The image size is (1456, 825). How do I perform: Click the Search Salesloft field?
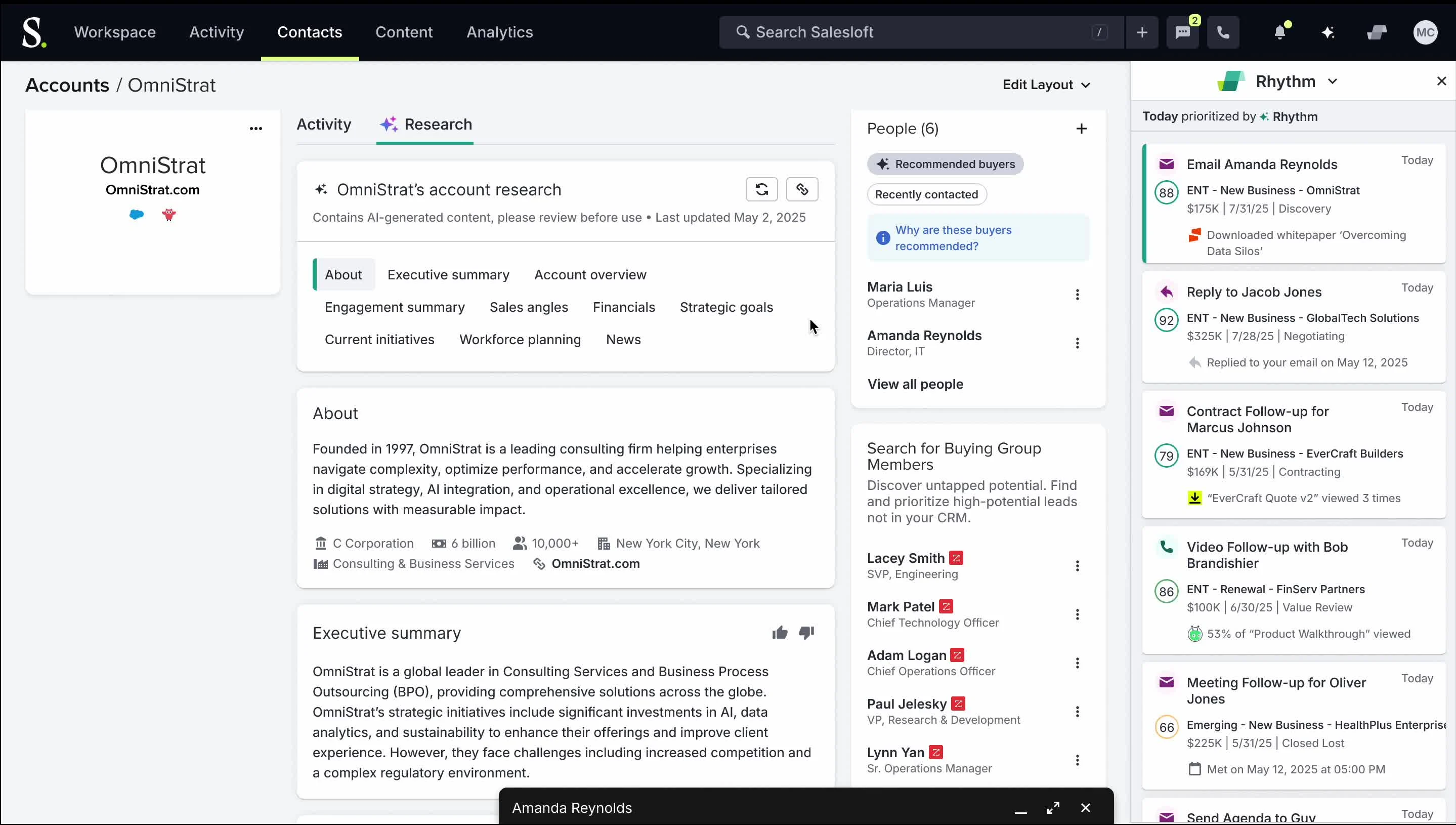[x=921, y=32]
